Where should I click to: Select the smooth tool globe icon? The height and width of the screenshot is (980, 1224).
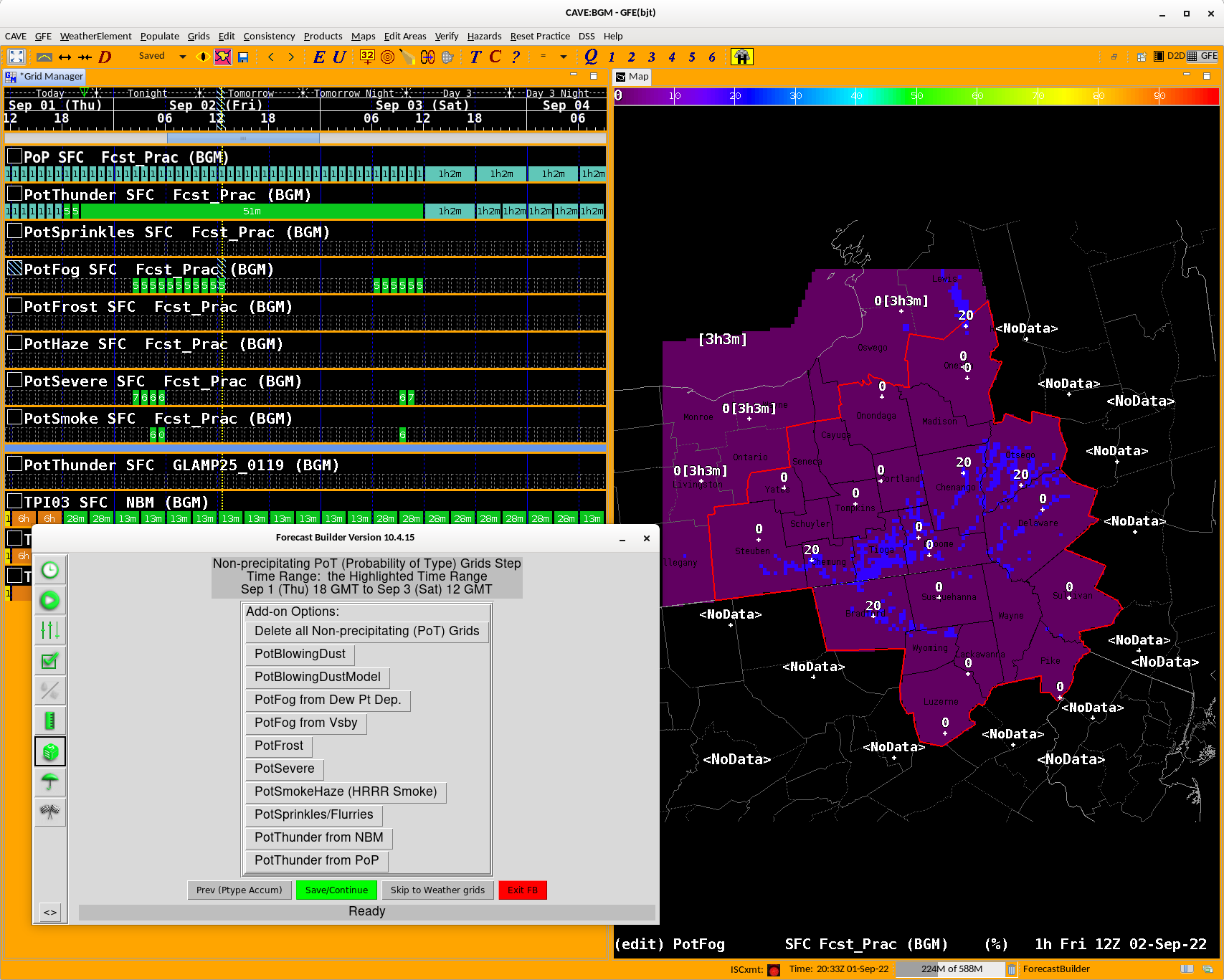pyautogui.click(x=447, y=57)
